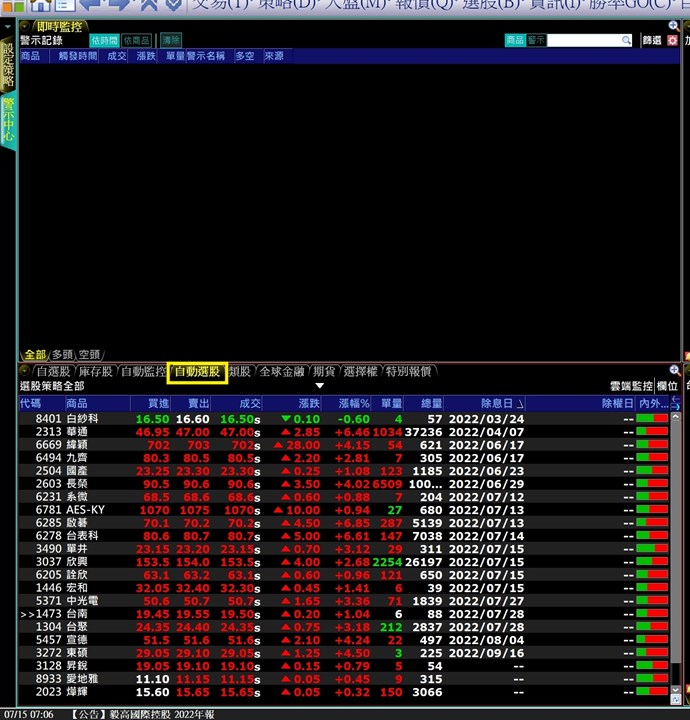Click the 篩選 filter button
Image resolution: width=690 pixels, height=720 pixels.
click(x=652, y=40)
